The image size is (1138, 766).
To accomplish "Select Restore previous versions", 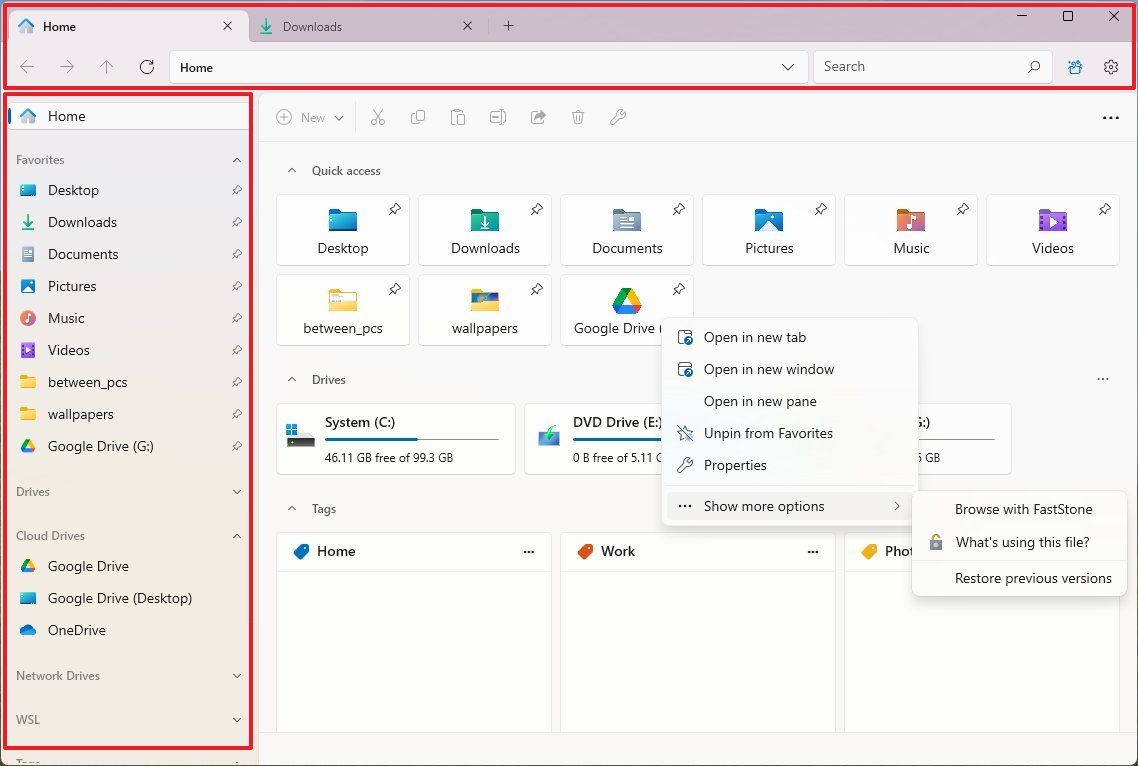I will [1033, 578].
